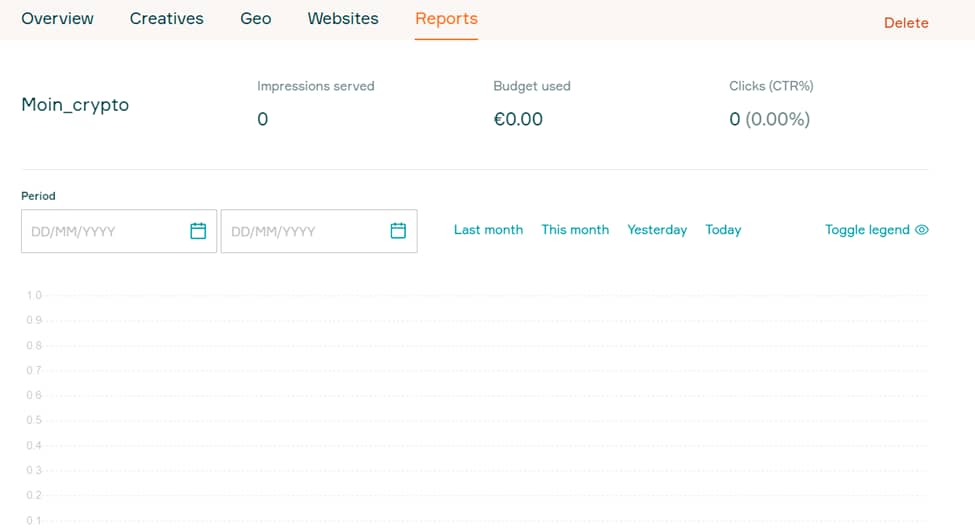
Task: Click the €0.00 Budget used amount
Action: [x=518, y=119]
